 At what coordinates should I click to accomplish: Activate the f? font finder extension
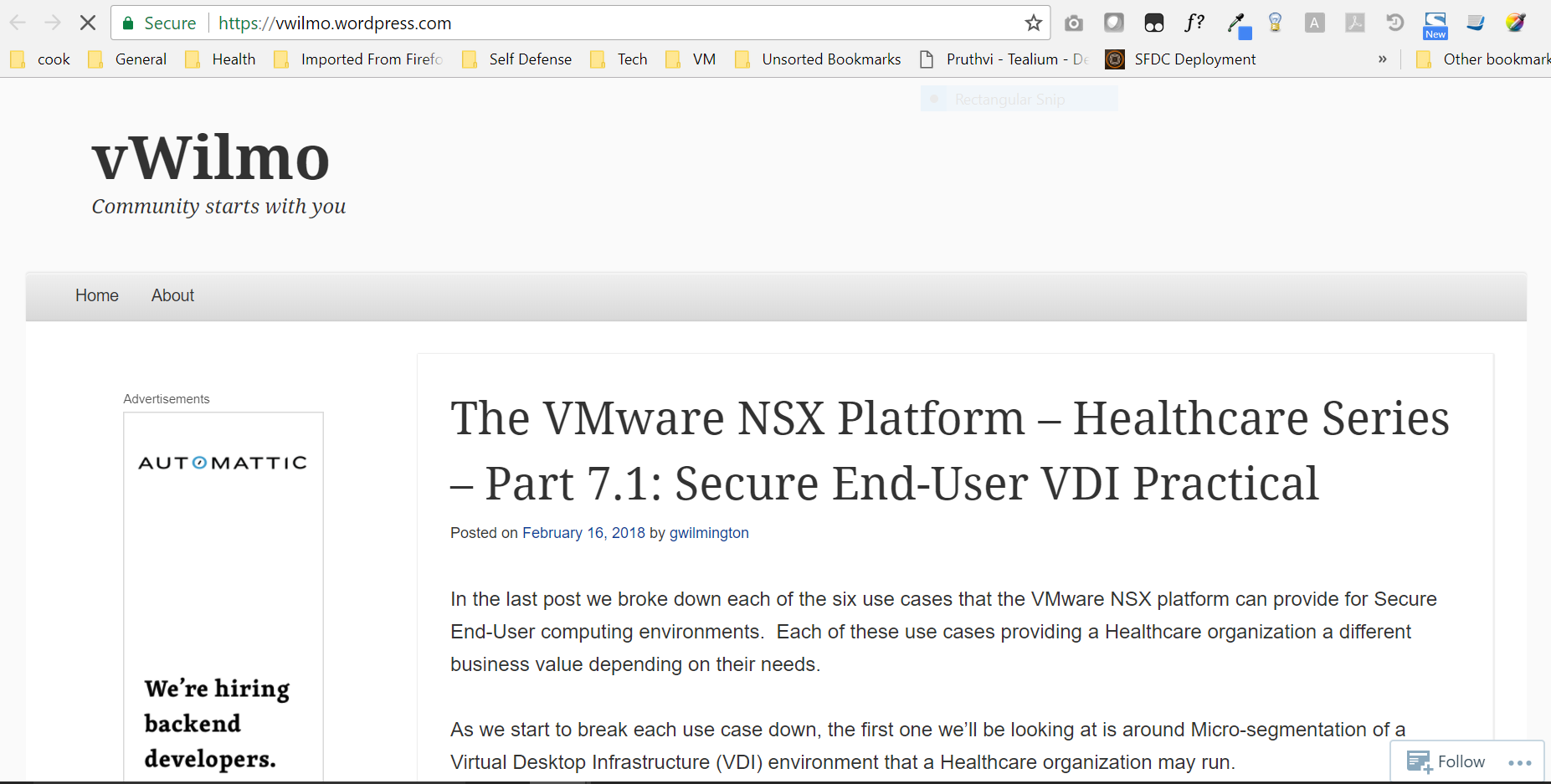1194,23
